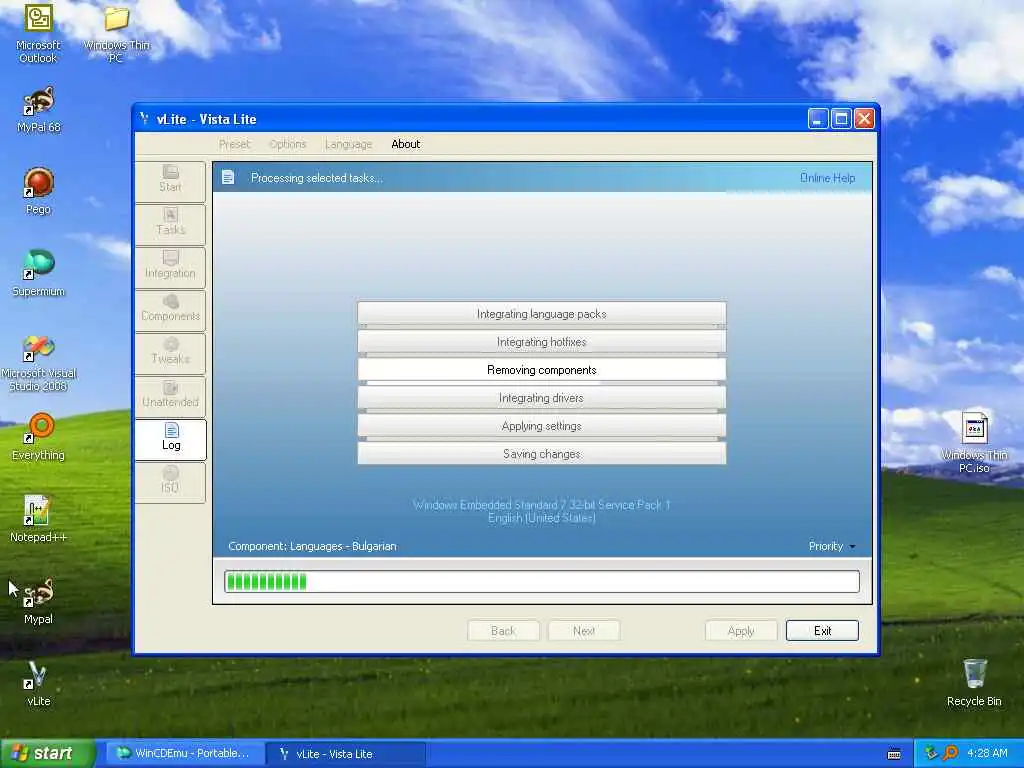
Task: Click the Exit button
Action: (822, 631)
